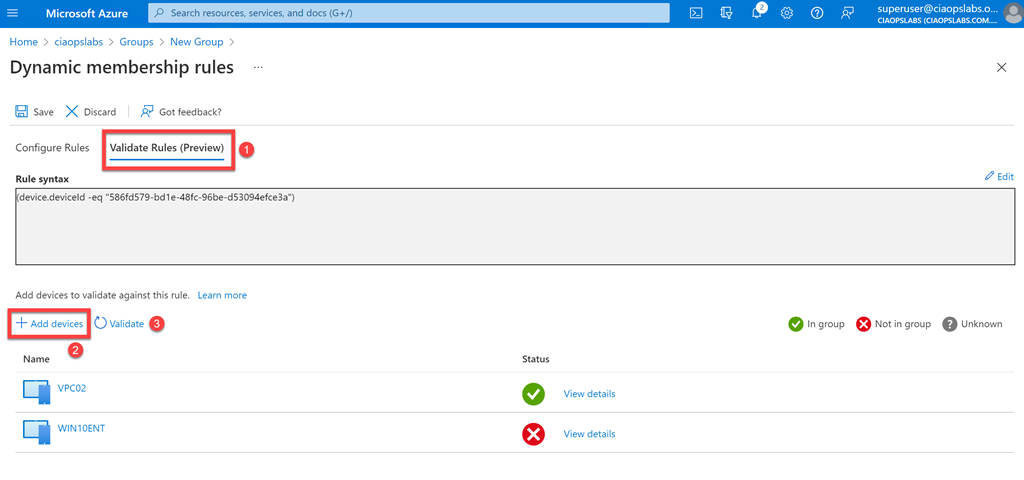The image size is (1024, 480).
Task: Click Add devices
Action: click(49, 324)
